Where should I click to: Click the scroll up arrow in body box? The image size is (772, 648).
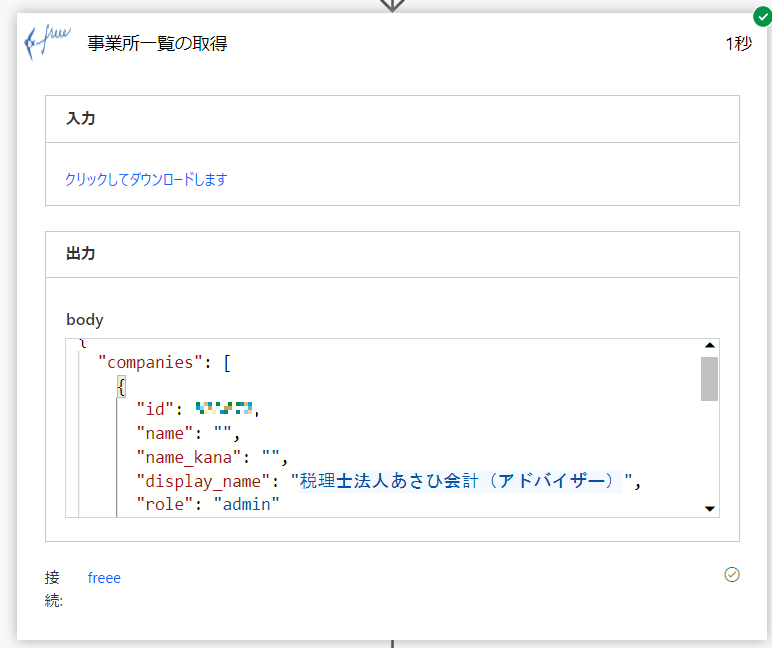click(709, 345)
